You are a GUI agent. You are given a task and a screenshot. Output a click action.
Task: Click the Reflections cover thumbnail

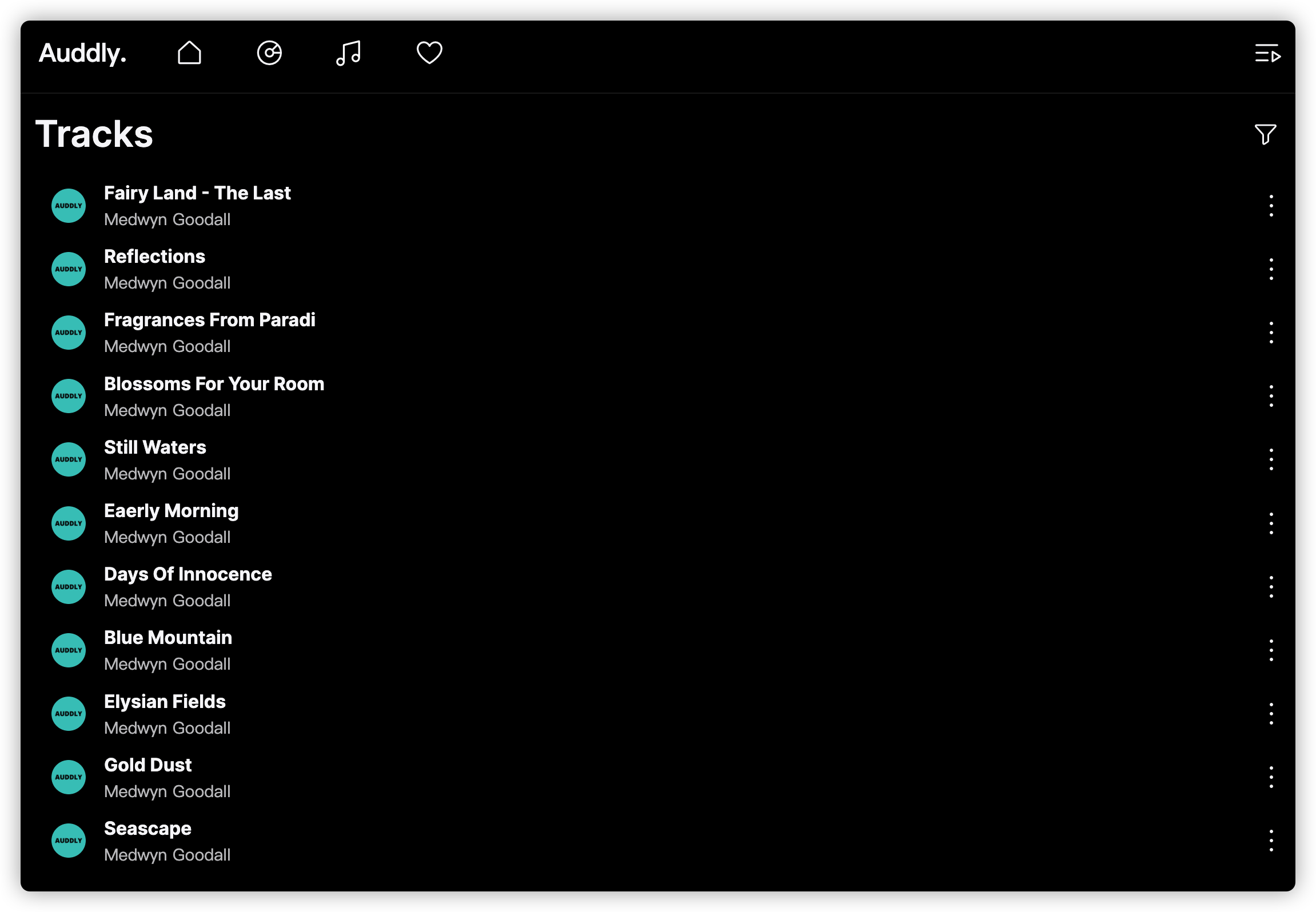69,269
